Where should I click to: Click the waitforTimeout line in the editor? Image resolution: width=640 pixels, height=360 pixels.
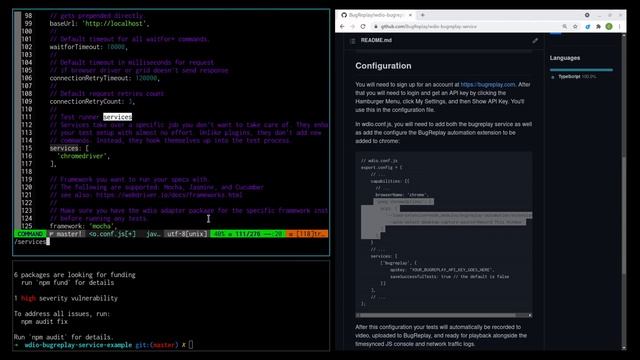[x=89, y=47]
